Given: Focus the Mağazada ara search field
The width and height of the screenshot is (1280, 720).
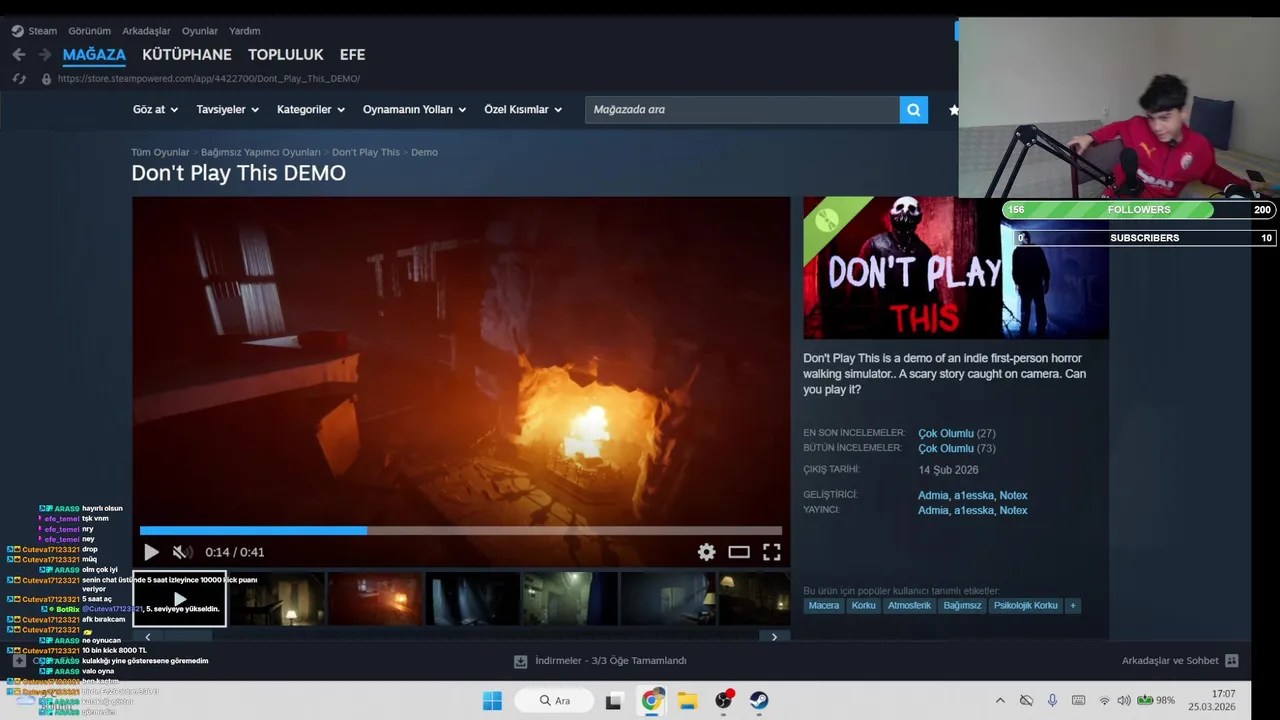Looking at the screenshot, I should click(742, 110).
